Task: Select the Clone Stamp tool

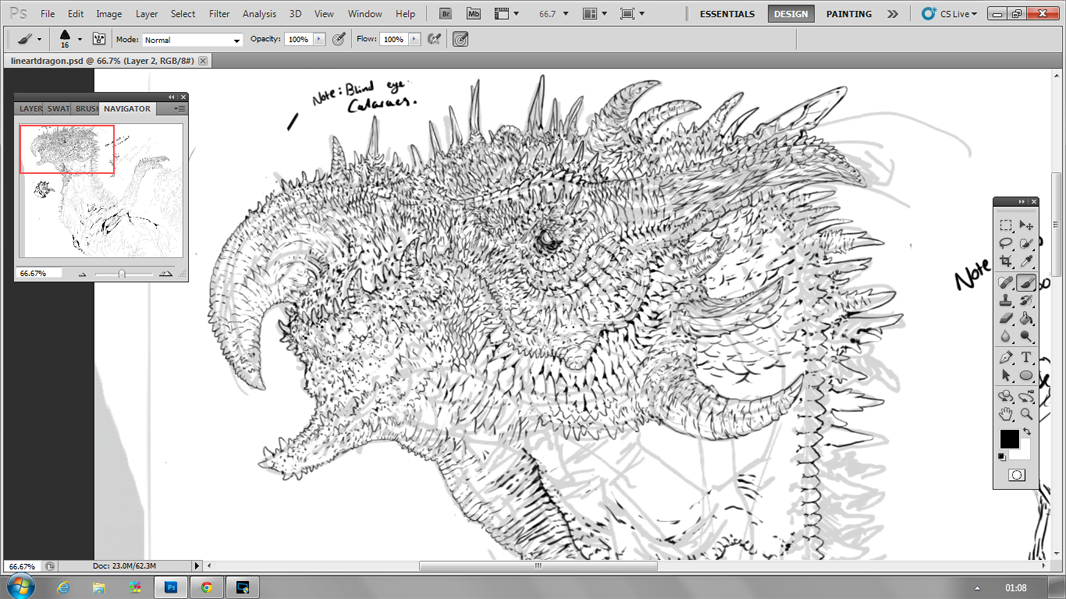Action: [1006, 300]
